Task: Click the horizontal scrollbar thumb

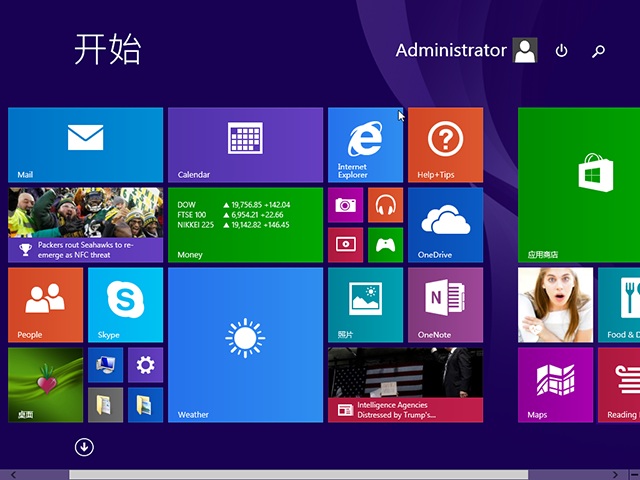Action: click(x=299, y=475)
